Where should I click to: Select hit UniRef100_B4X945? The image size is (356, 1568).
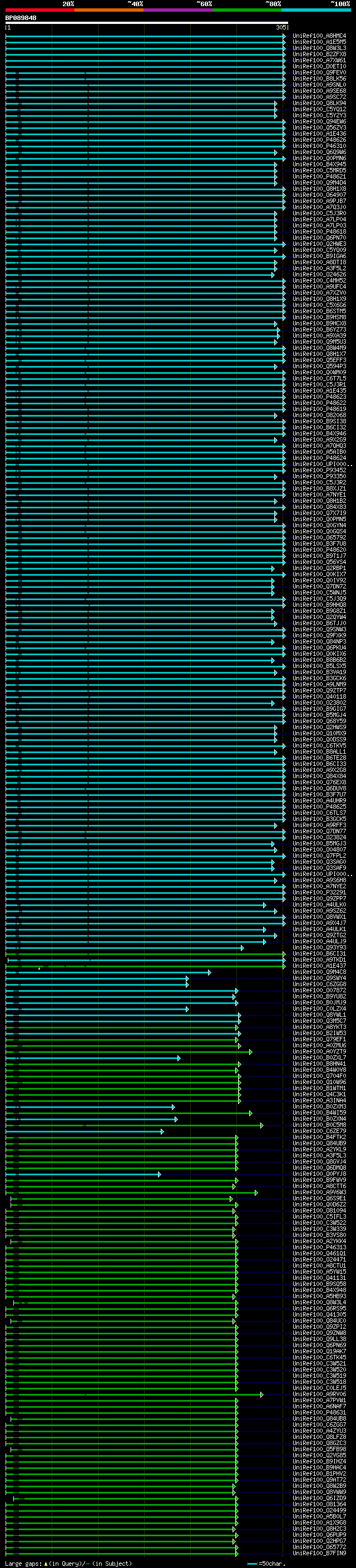[x=319, y=164]
